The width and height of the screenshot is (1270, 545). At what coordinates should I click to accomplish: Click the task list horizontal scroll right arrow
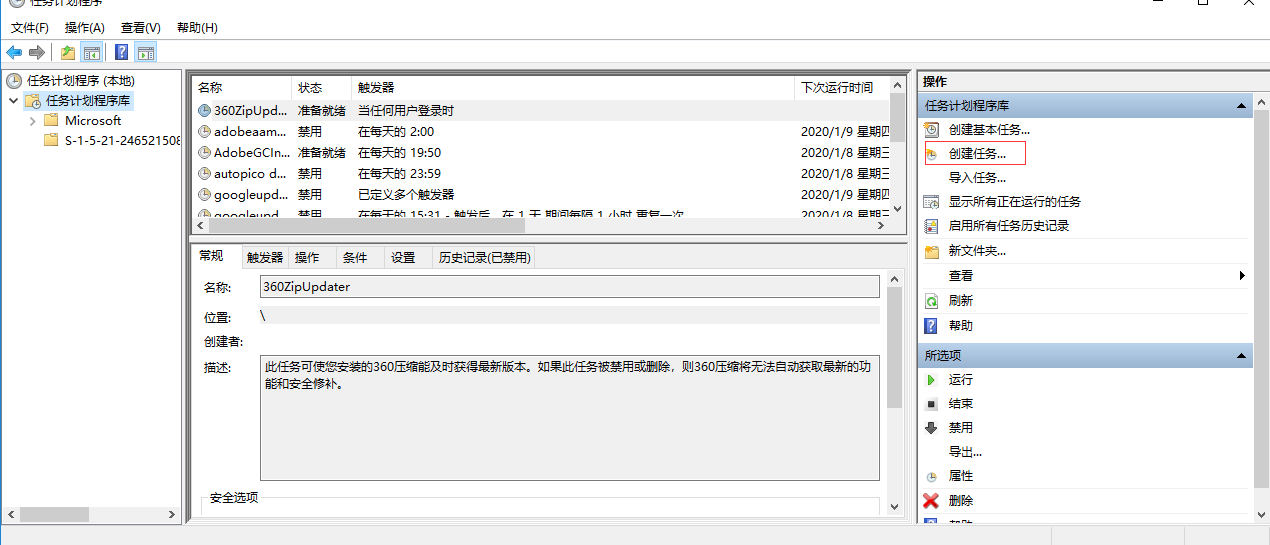pos(881,226)
